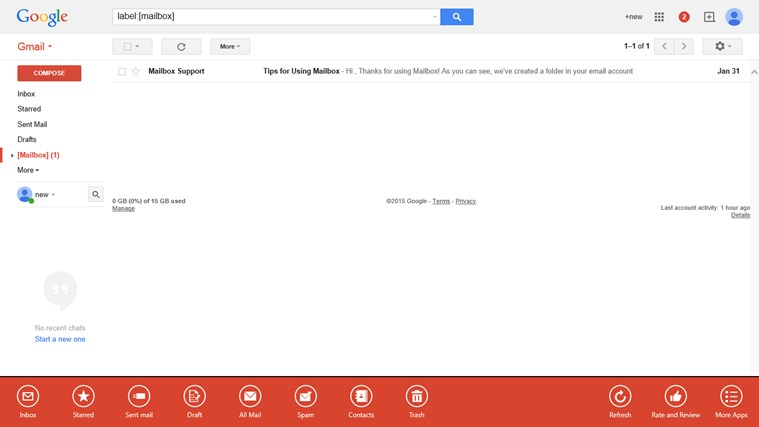Click the All Mail bottom icon
The width and height of the screenshot is (759, 427).
point(250,396)
